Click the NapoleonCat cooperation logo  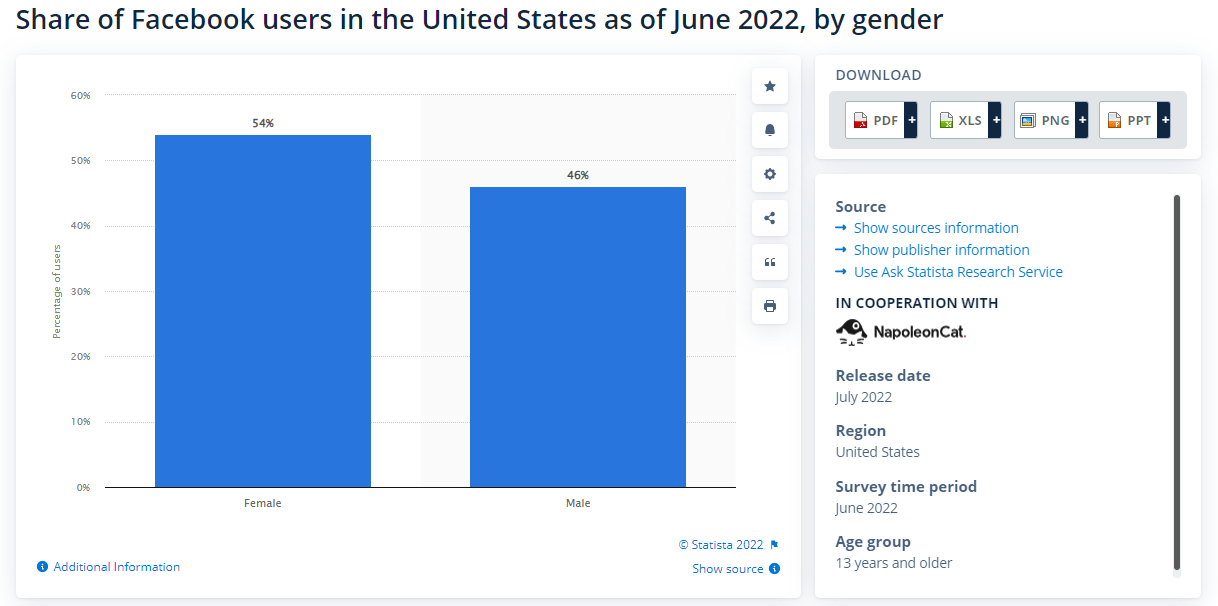point(900,330)
